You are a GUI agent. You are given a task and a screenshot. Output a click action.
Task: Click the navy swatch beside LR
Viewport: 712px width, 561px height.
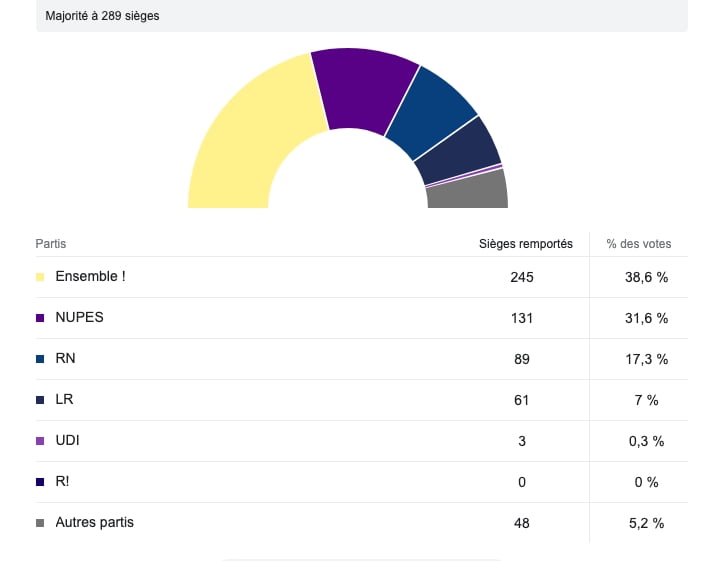pos(40,400)
